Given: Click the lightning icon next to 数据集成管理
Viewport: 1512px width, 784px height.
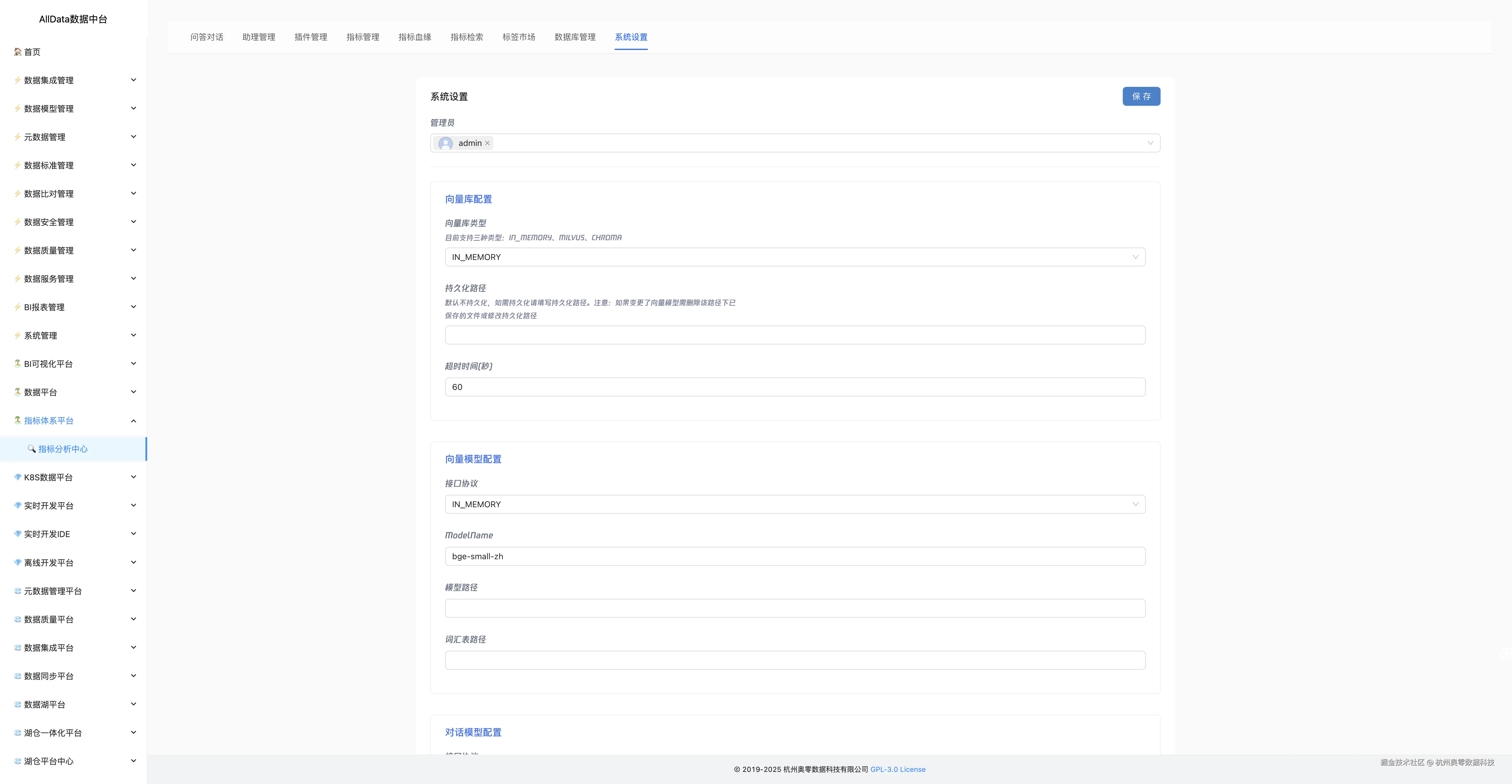Looking at the screenshot, I should pyautogui.click(x=18, y=80).
